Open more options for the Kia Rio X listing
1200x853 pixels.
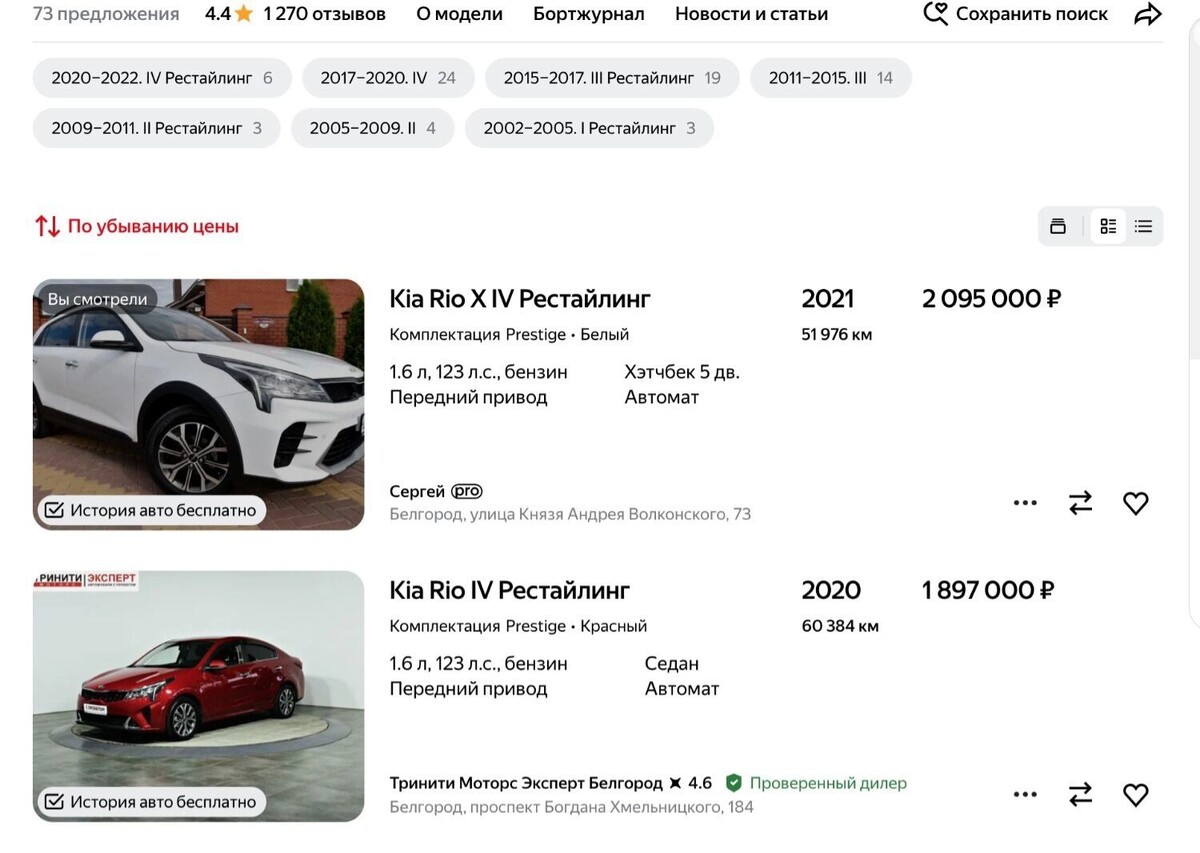(1025, 503)
